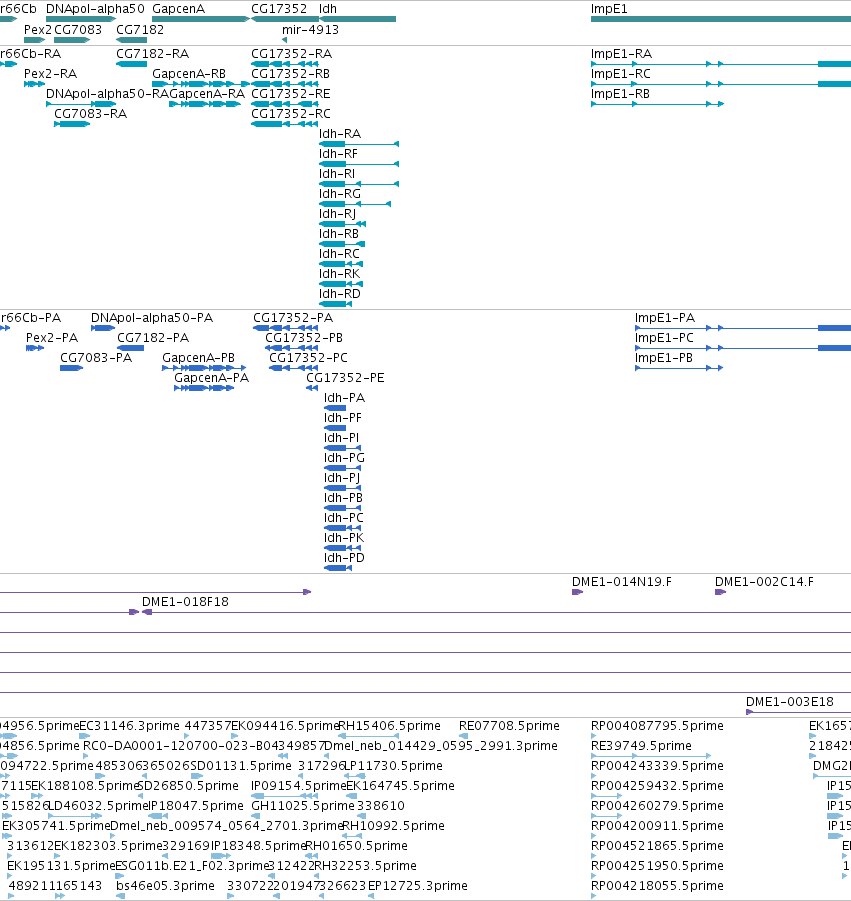The height and width of the screenshot is (901, 851).
Task: Click the DME1-018F18 BAC label
Action: [185, 602]
